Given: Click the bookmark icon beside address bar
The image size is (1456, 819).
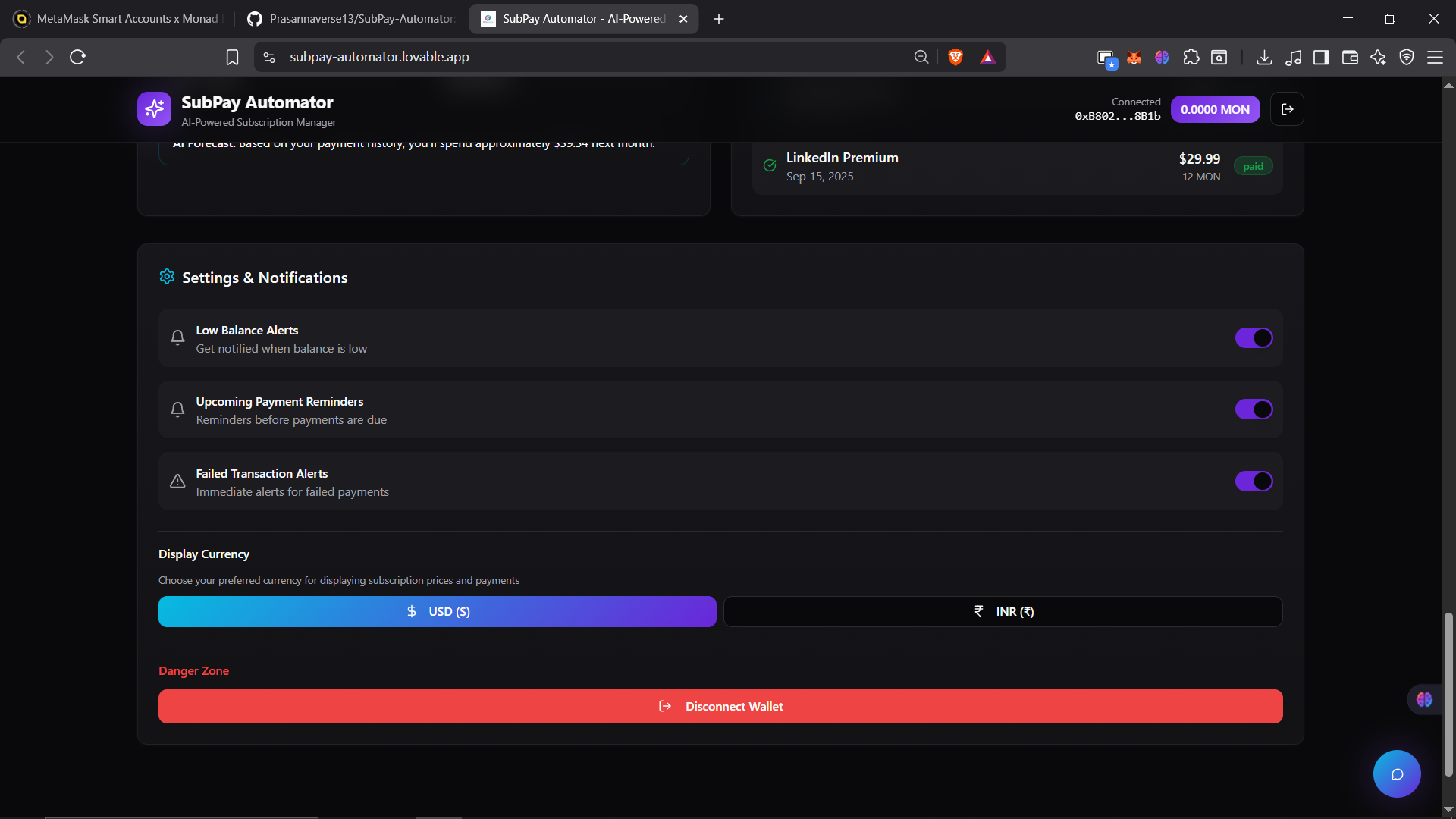Looking at the screenshot, I should [232, 57].
